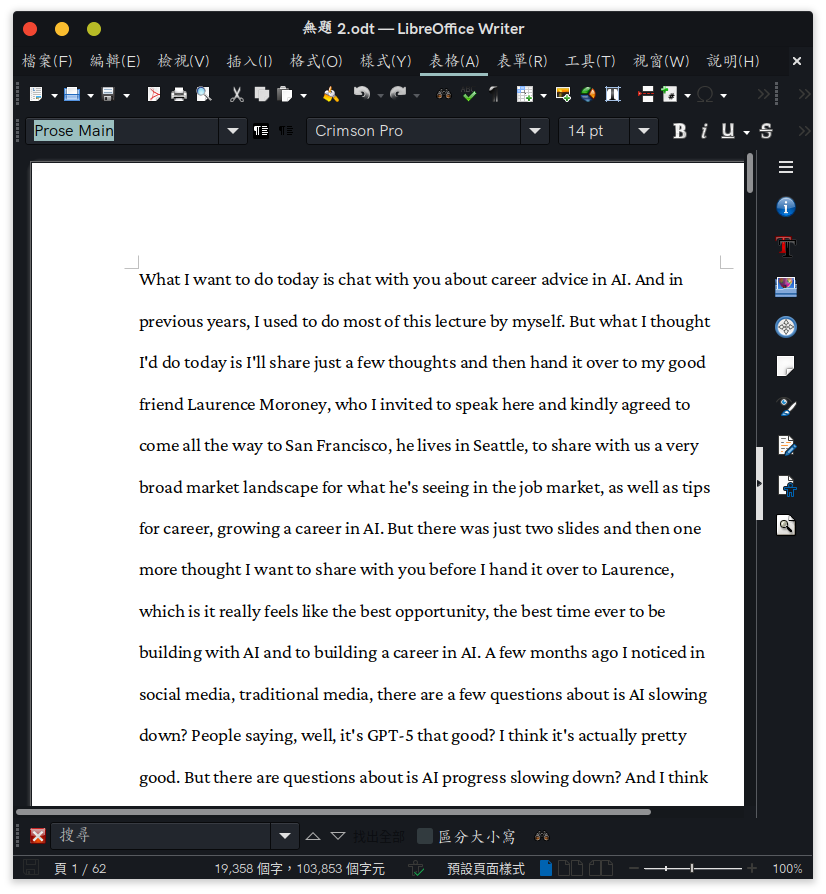This screenshot has width=826, height=894.
Task: Expand the Crimson Pro font name dropdown
Action: click(535, 131)
